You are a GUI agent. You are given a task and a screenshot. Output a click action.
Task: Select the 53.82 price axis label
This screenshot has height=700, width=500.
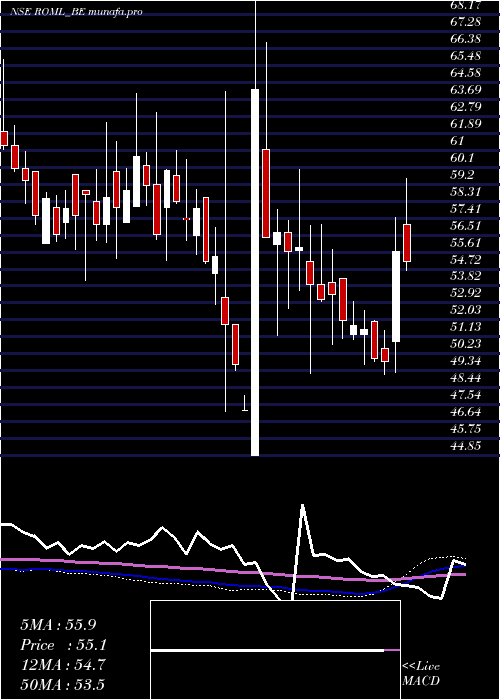(x=466, y=276)
